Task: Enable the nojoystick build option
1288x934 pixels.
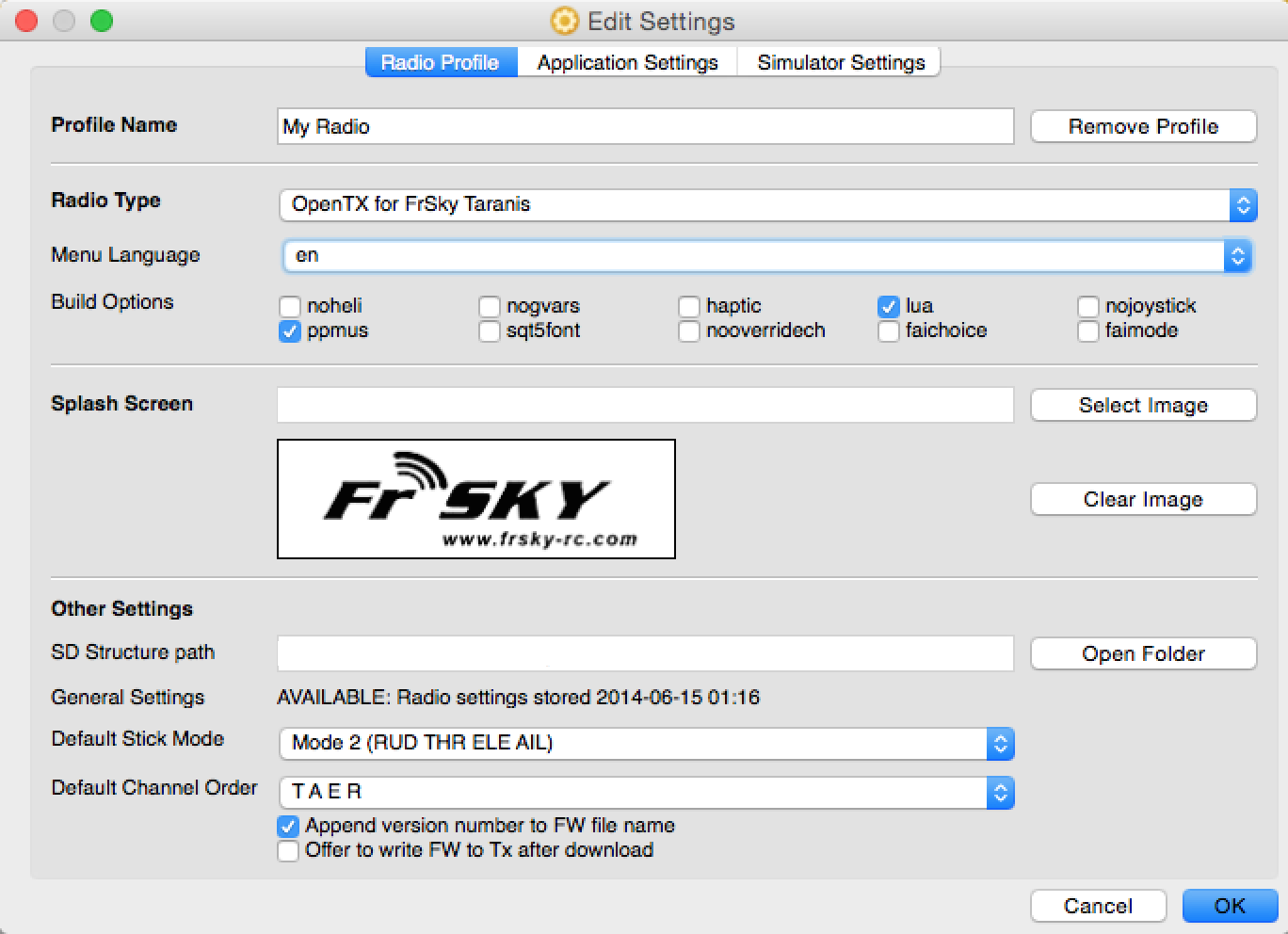Action: (1088, 306)
